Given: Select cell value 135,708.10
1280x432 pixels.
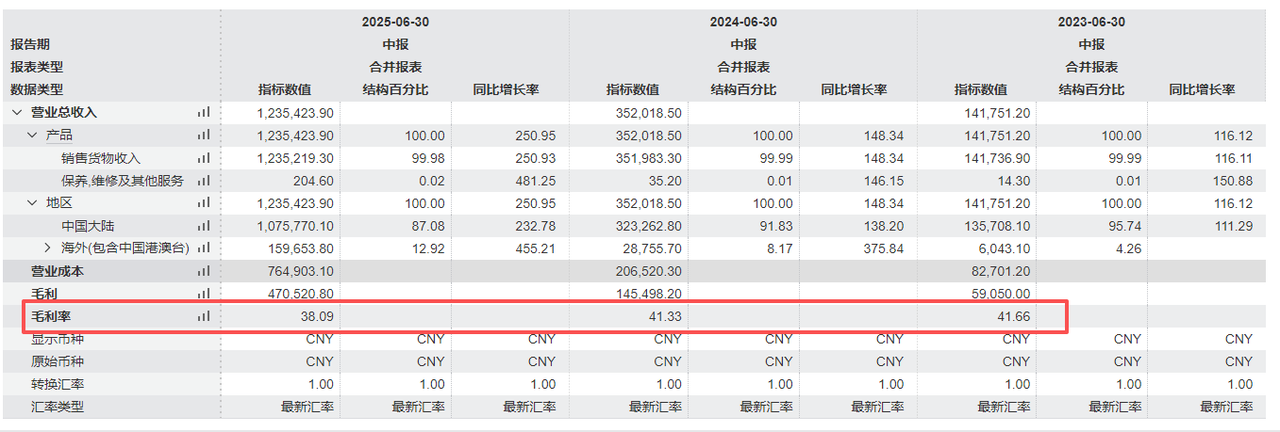Looking at the screenshot, I should pyautogui.click(x=998, y=226).
